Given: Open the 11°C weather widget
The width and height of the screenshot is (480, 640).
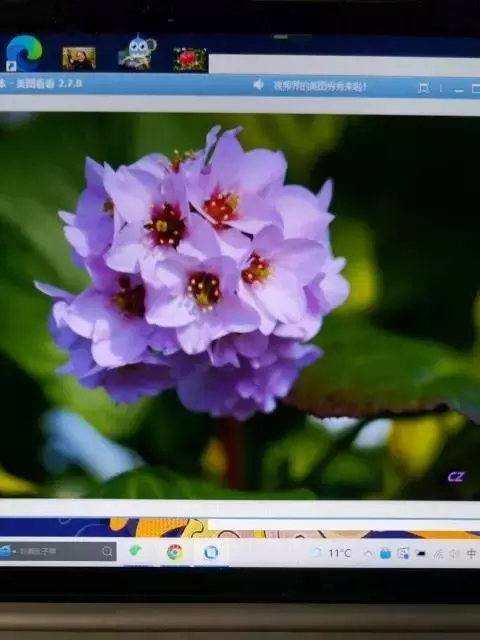Looking at the screenshot, I should (x=331, y=553).
